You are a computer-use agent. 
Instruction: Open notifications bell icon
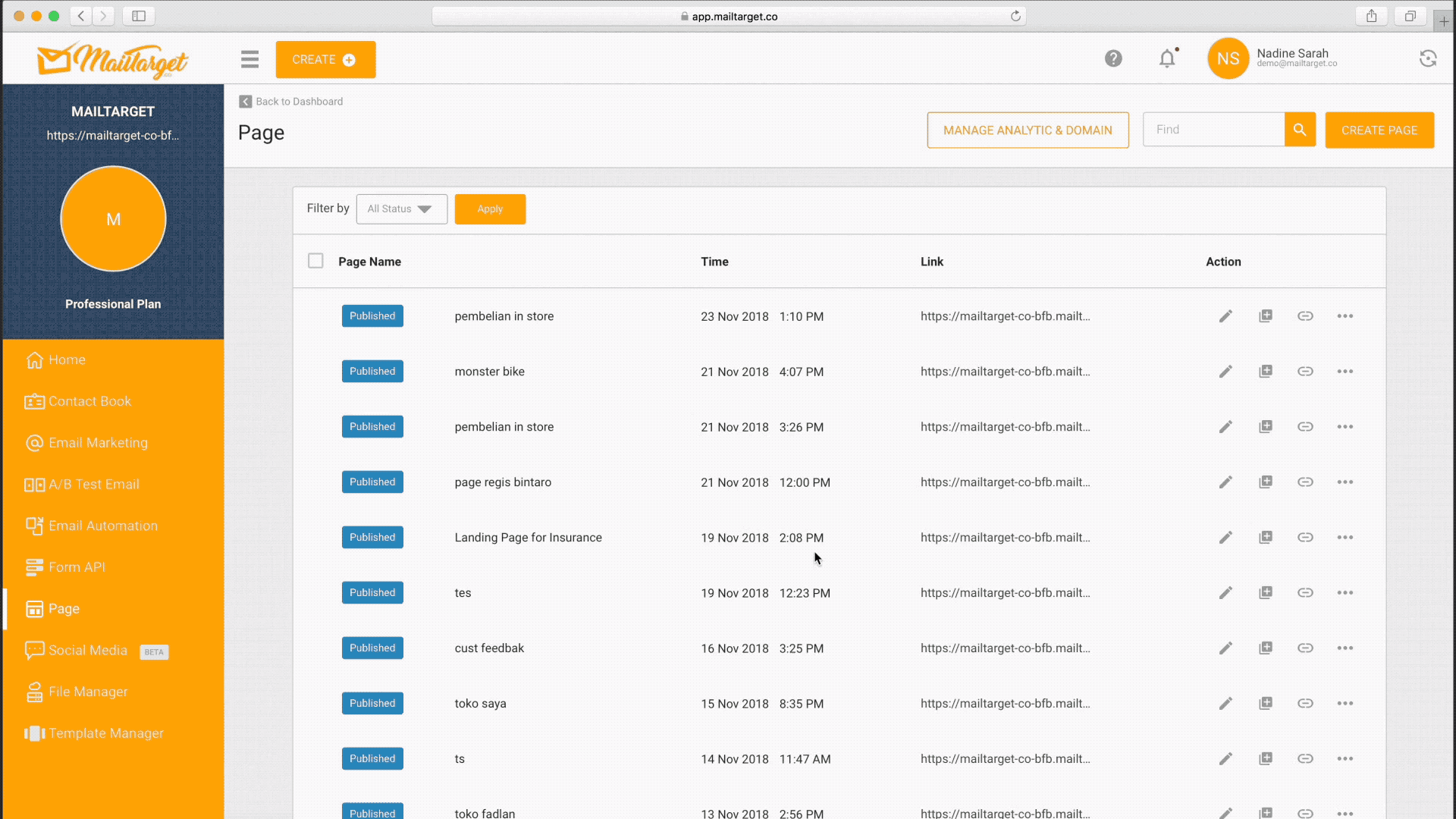click(x=1167, y=58)
